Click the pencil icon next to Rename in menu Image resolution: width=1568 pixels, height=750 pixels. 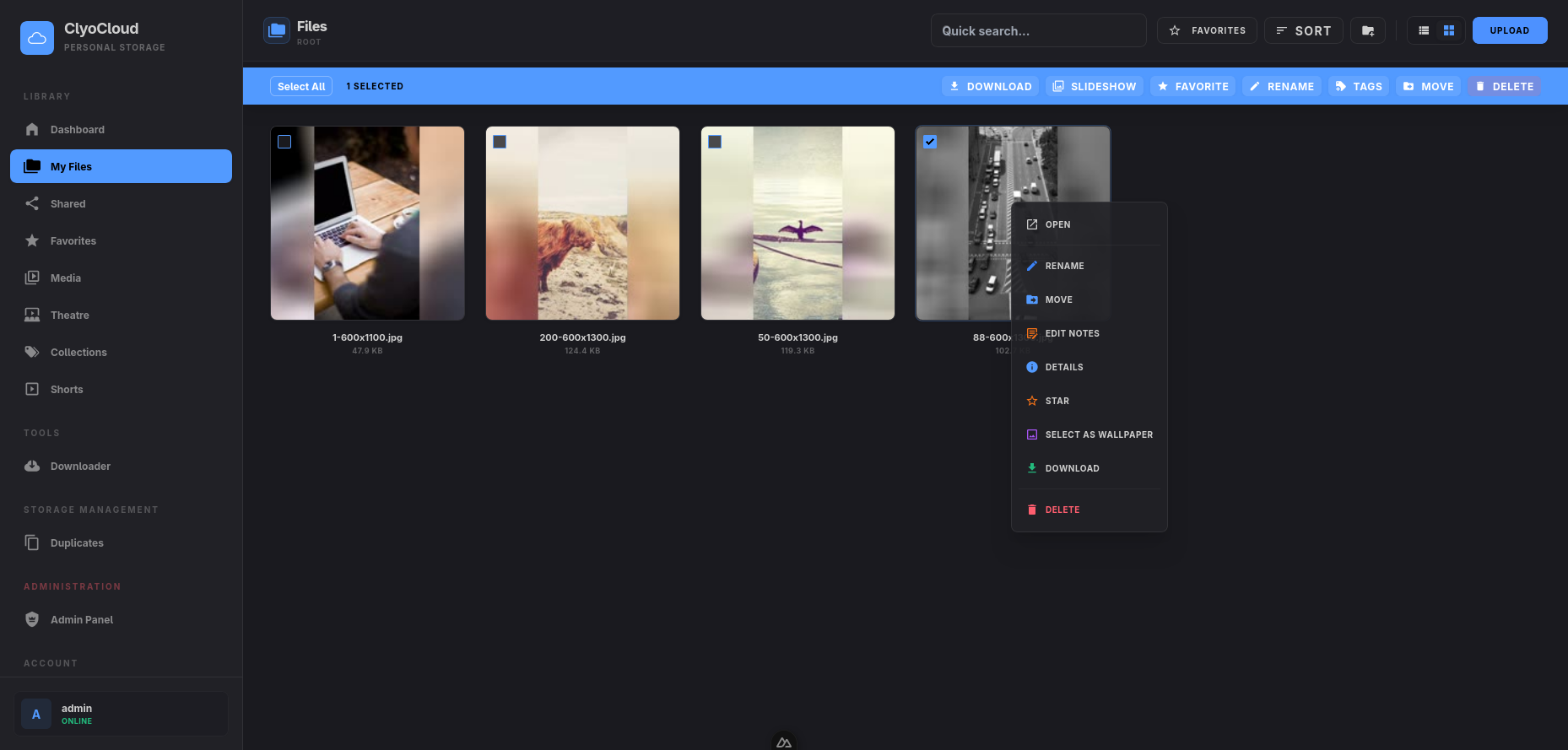[x=1032, y=266]
